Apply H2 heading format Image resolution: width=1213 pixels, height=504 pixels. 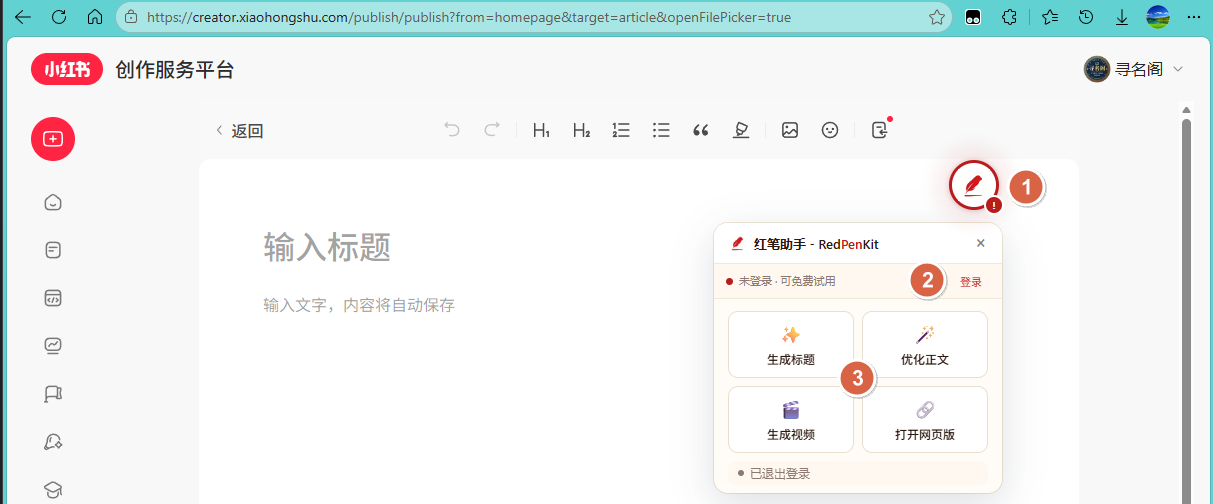coord(581,130)
